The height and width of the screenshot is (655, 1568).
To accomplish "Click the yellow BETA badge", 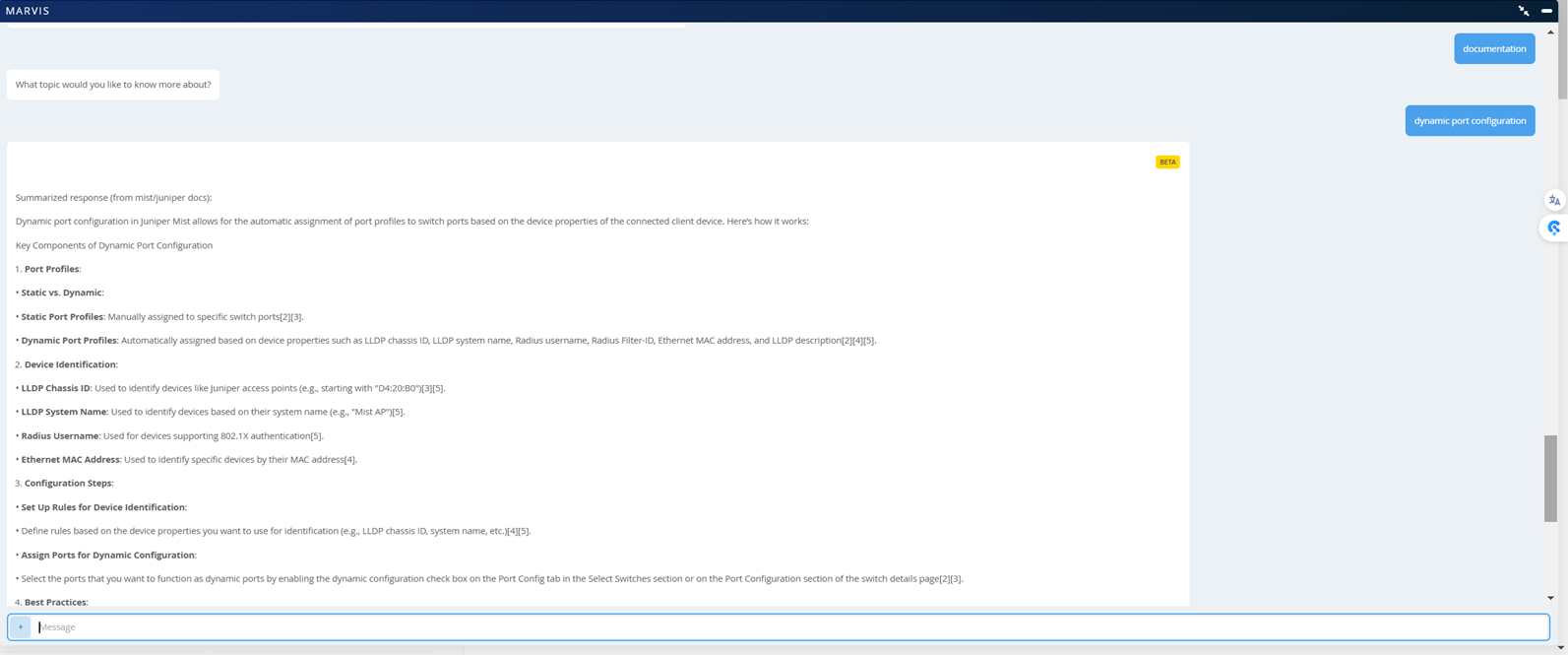I will click(1166, 162).
